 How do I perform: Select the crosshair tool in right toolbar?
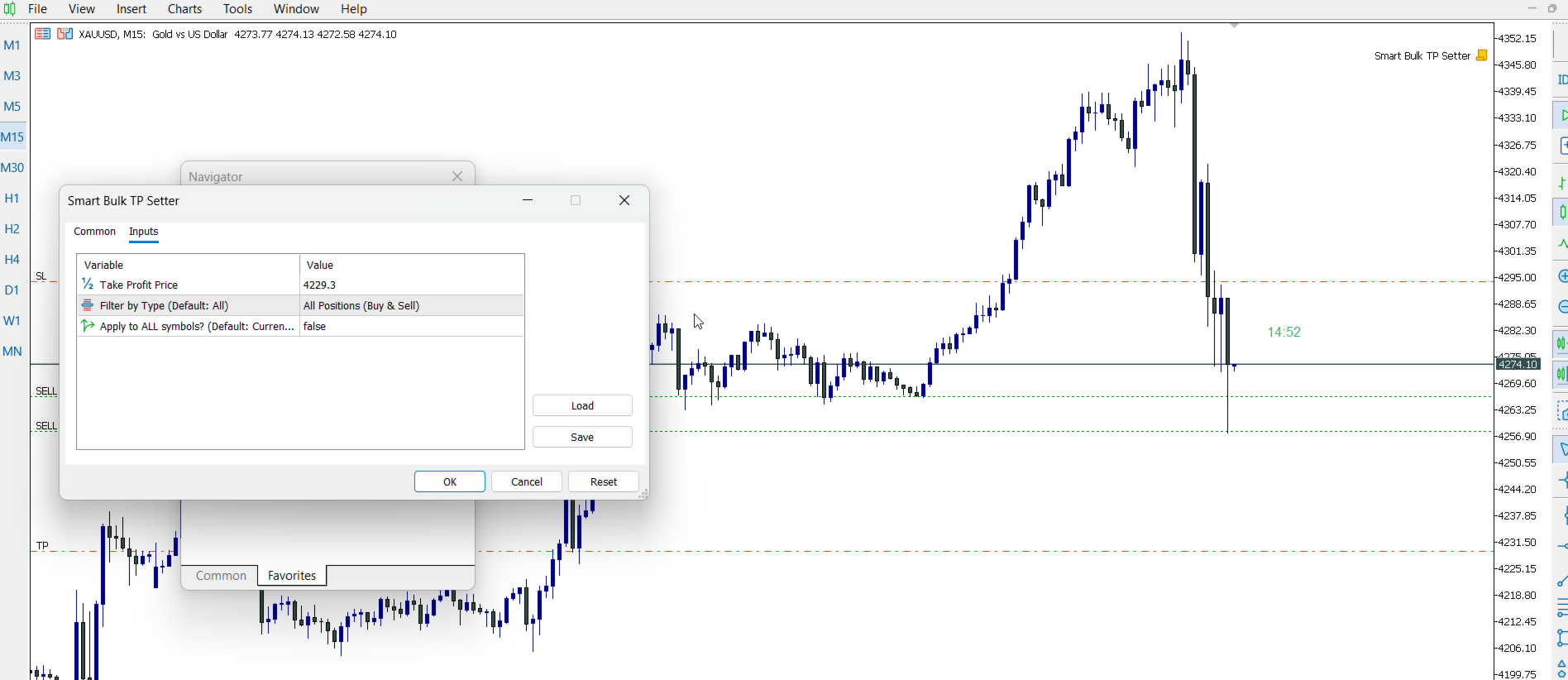click(1563, 481)
